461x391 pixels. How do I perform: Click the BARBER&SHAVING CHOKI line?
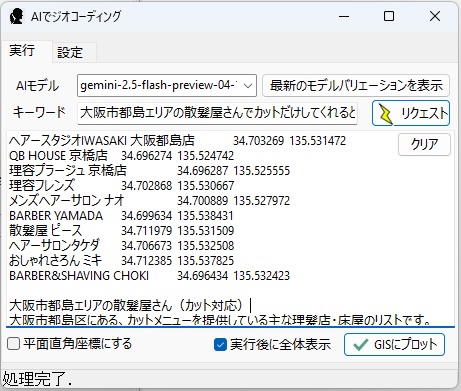pos(149,276)
